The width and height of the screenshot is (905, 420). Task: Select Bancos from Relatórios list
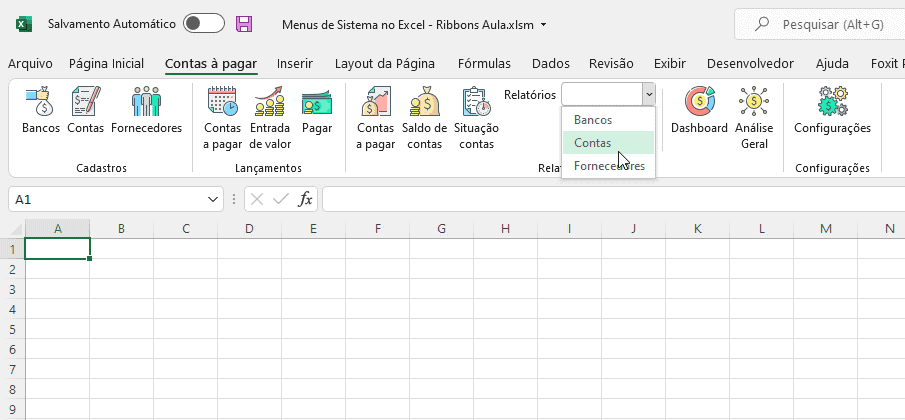608,120
